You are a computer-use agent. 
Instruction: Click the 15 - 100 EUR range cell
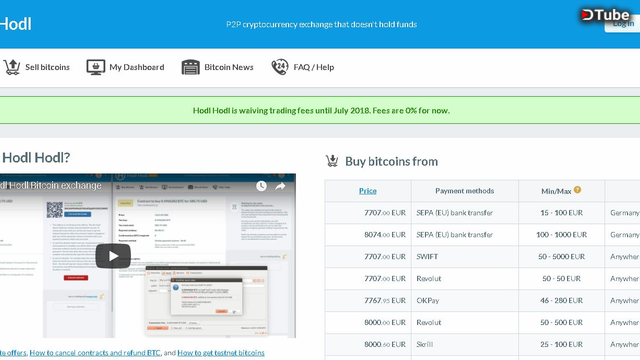click(562, 213)
